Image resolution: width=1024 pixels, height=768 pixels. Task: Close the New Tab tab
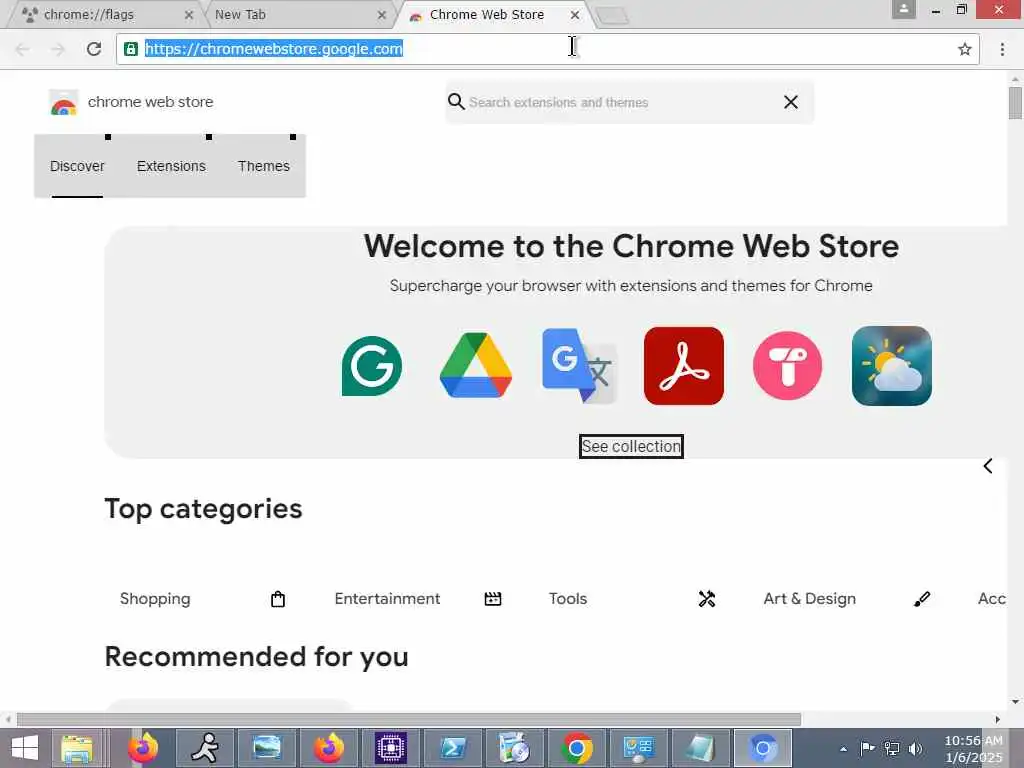tap(382, 14)
